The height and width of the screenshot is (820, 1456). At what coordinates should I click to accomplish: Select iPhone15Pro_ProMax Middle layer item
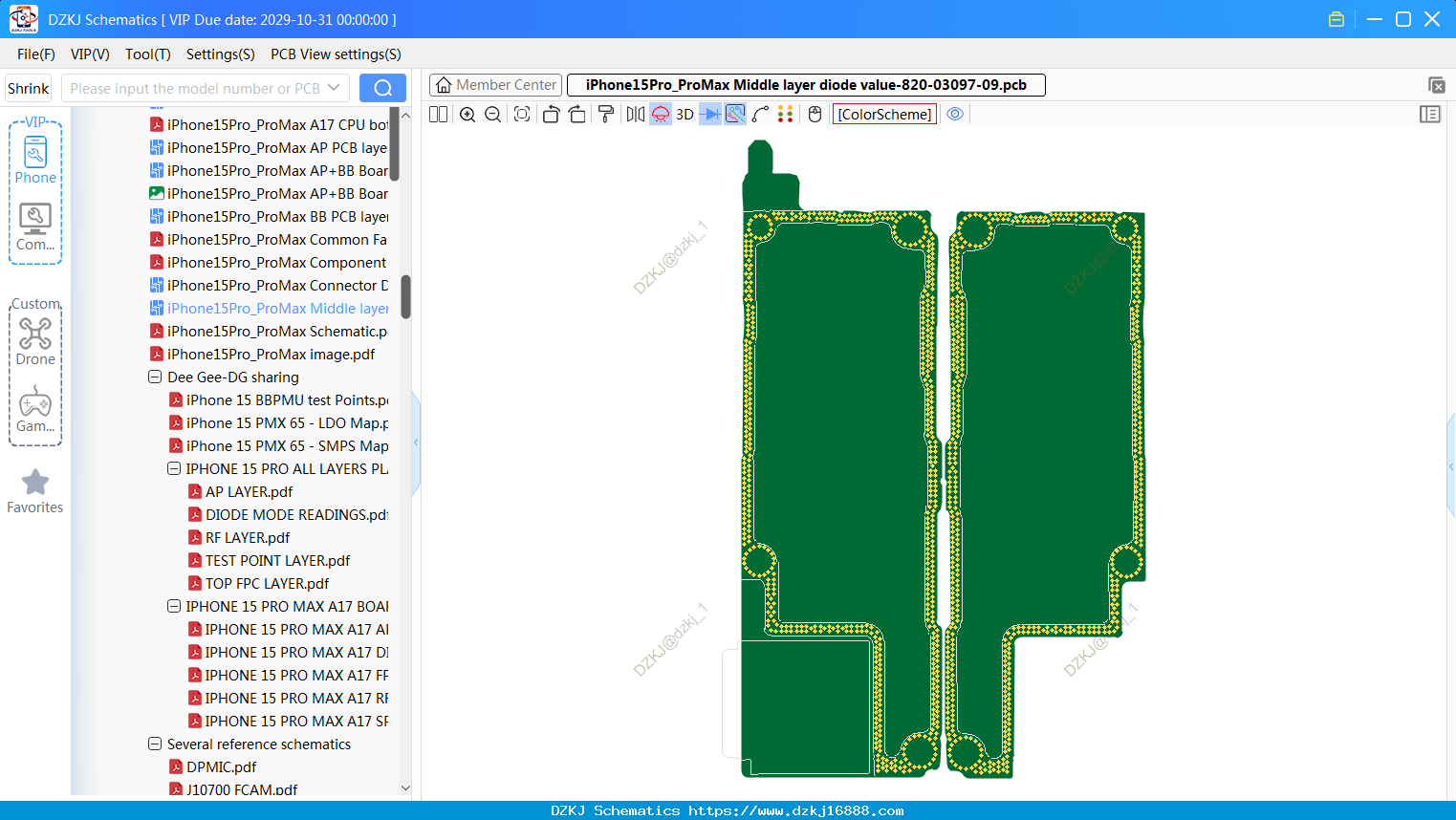point(269,308)
